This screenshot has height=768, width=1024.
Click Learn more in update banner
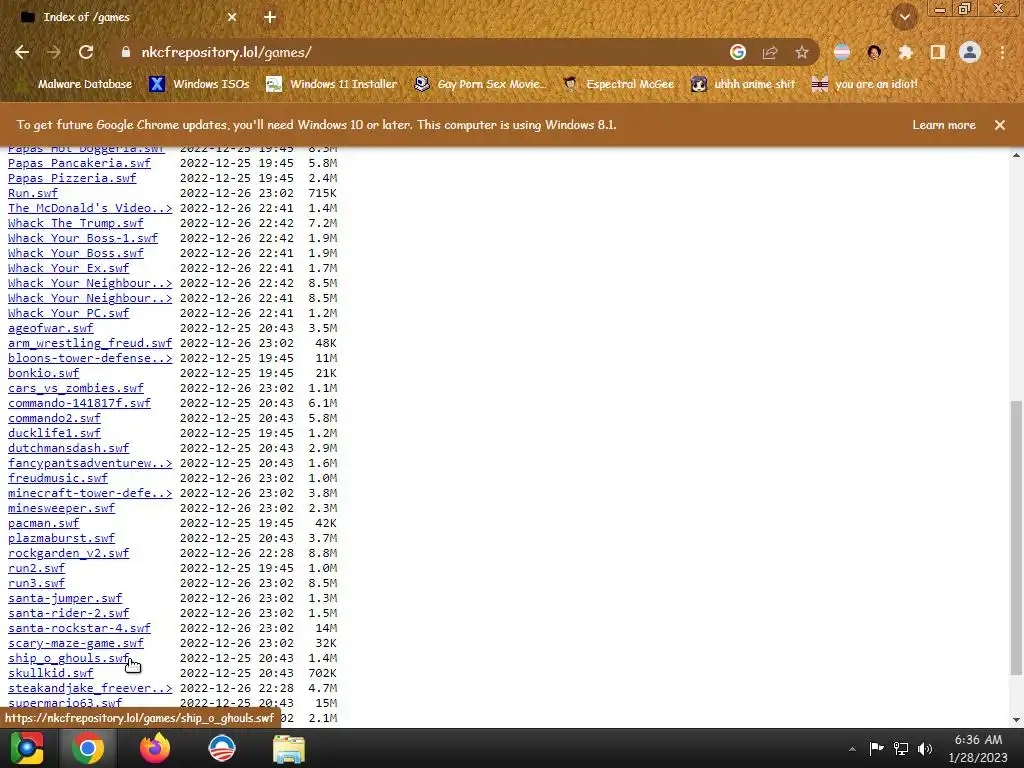coord(944,125)
